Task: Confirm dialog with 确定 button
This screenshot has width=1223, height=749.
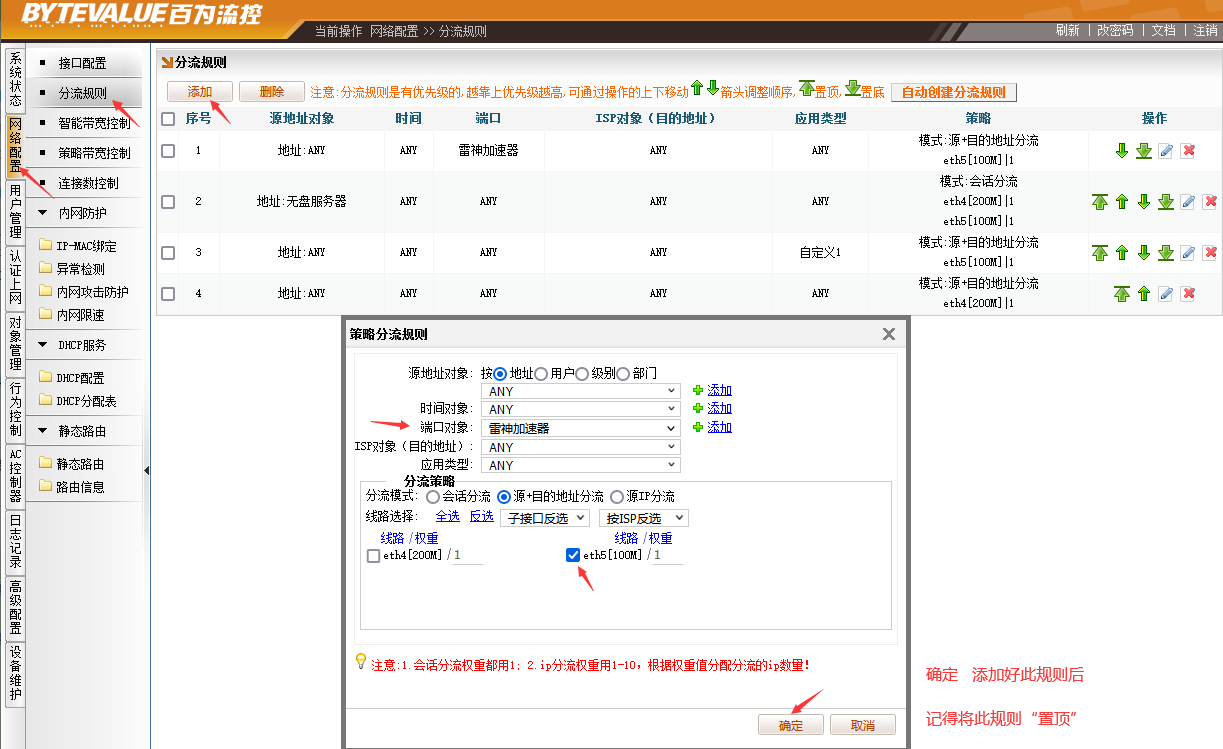Action: [x=791, y=725]
